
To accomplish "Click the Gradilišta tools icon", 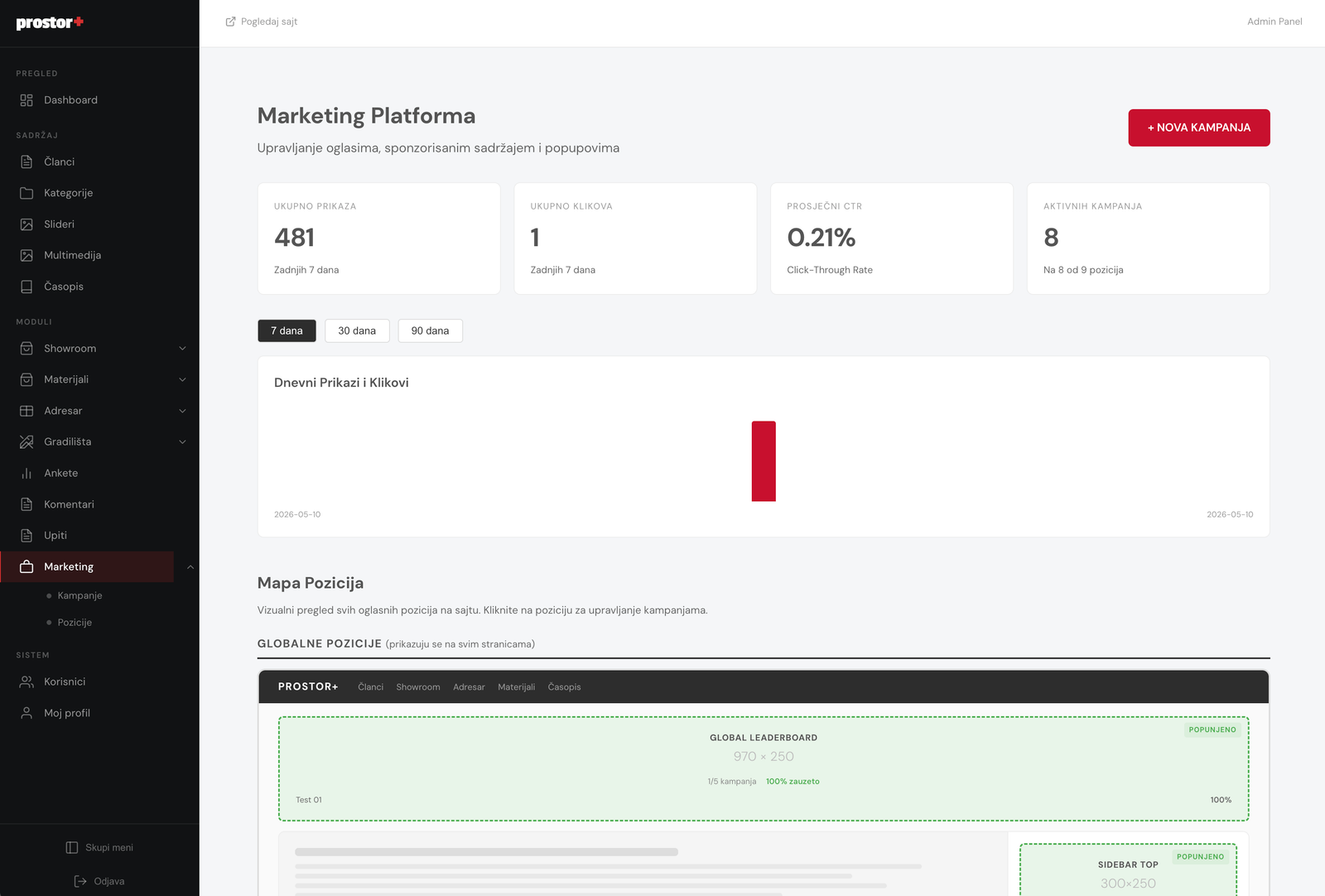I will click(26, 442).
